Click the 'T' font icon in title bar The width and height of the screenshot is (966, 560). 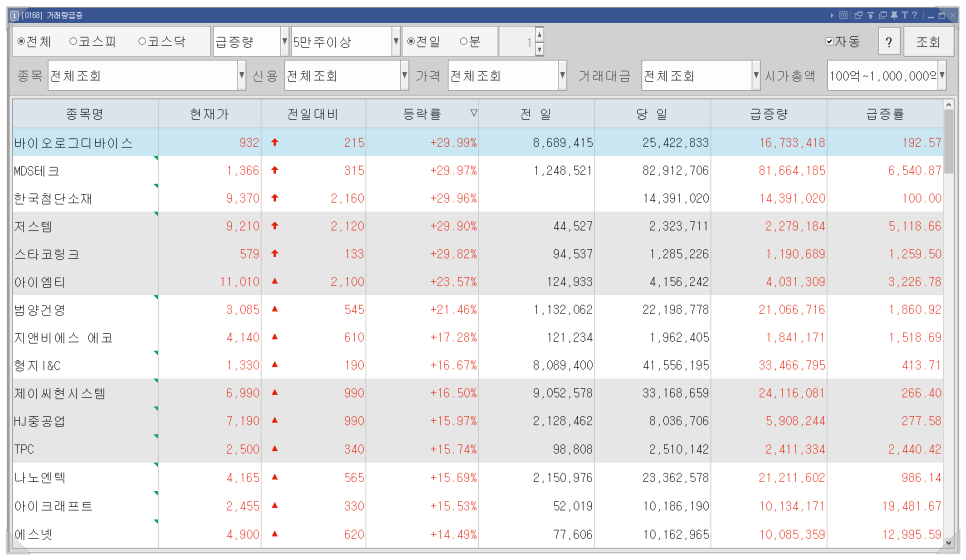(x=905, y=15)
